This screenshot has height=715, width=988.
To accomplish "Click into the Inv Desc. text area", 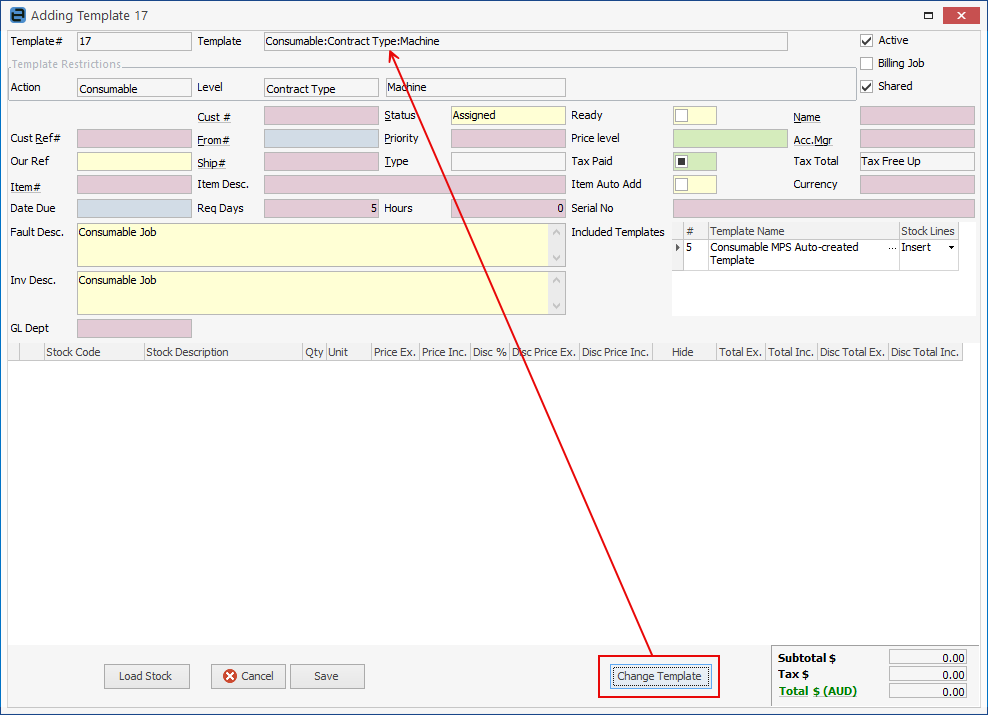I will [313, 293].
